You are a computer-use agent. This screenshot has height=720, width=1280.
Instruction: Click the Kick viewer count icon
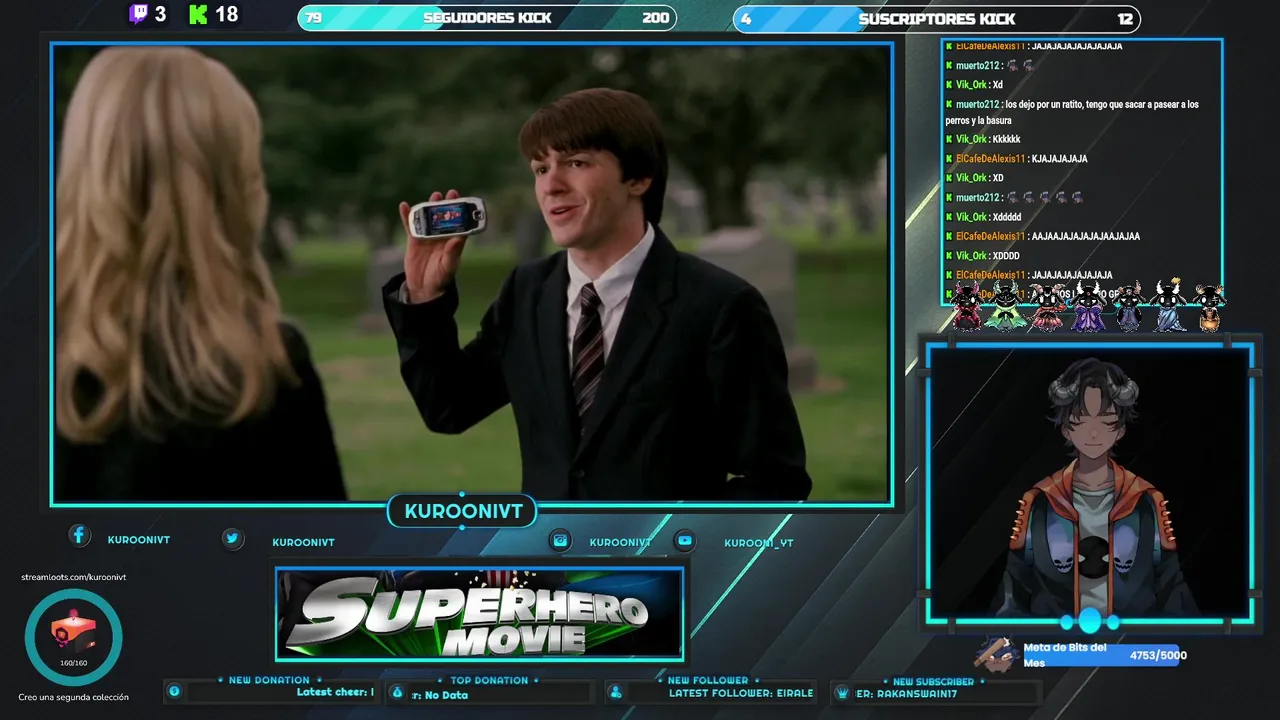pyautogui.click(x=199, y=14)
